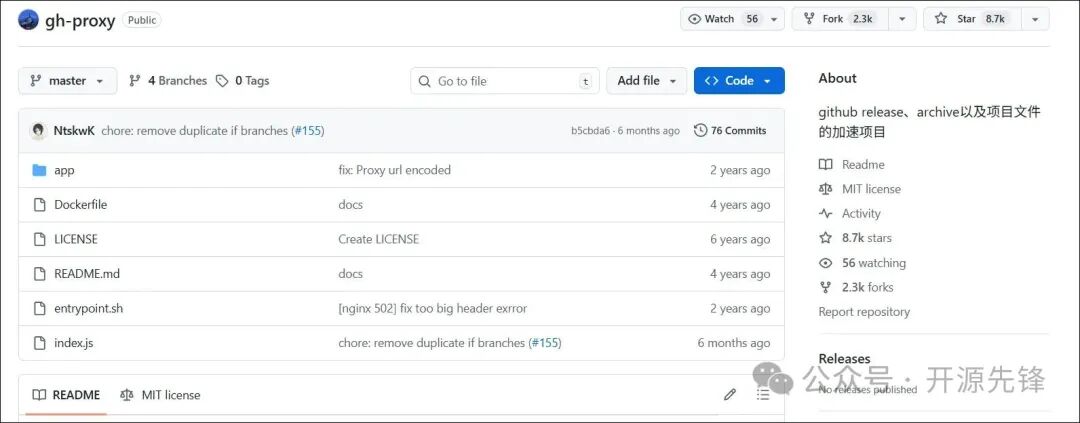Image resolution: width=1080 pixels, height=423 pixels.
Task: Open the index.js file
Action: 74,342
